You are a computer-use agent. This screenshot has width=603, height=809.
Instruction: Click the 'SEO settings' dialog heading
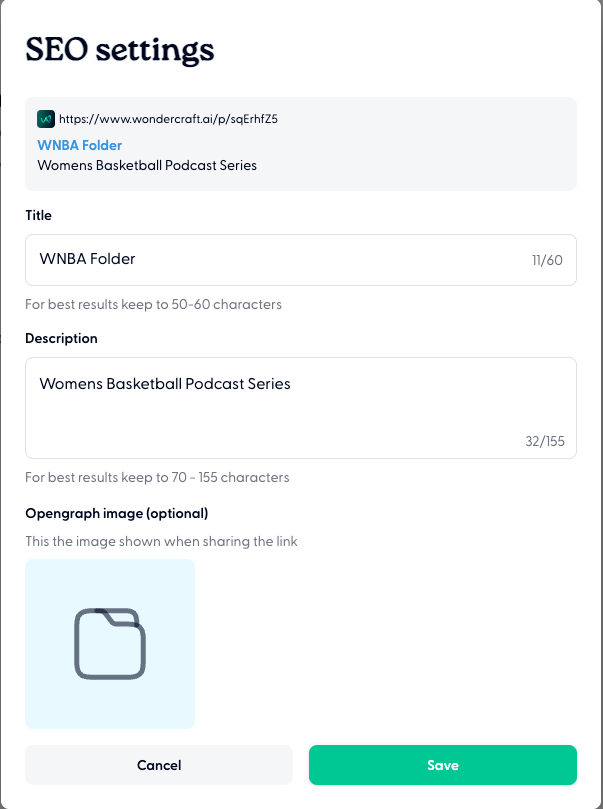tap(120, 49)
